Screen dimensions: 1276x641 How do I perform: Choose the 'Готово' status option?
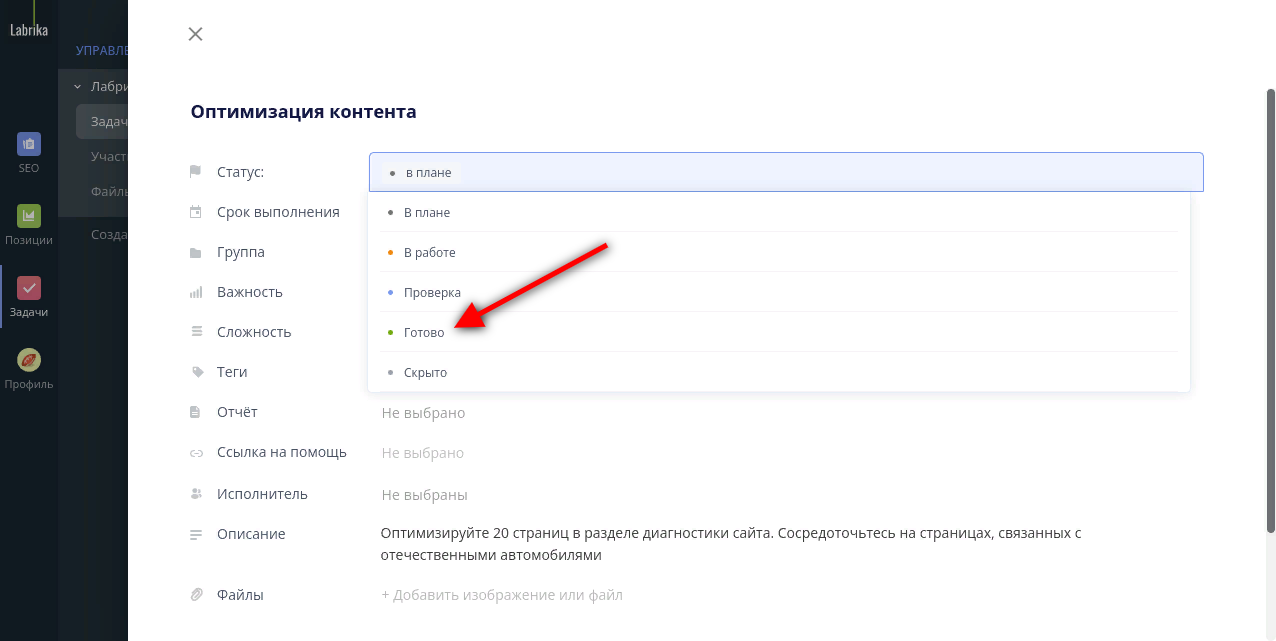click(779, 332)
